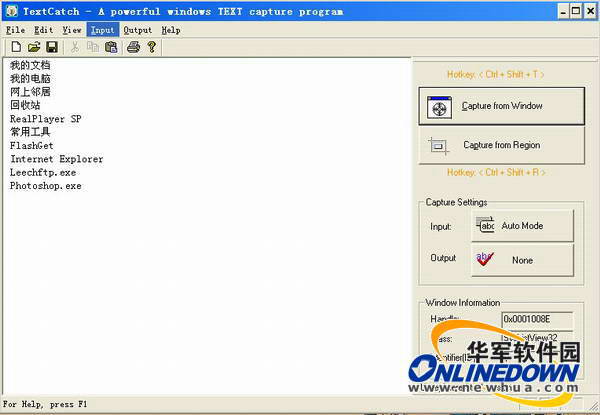Click the TextCatch application icon in title bar

point(11,11)
